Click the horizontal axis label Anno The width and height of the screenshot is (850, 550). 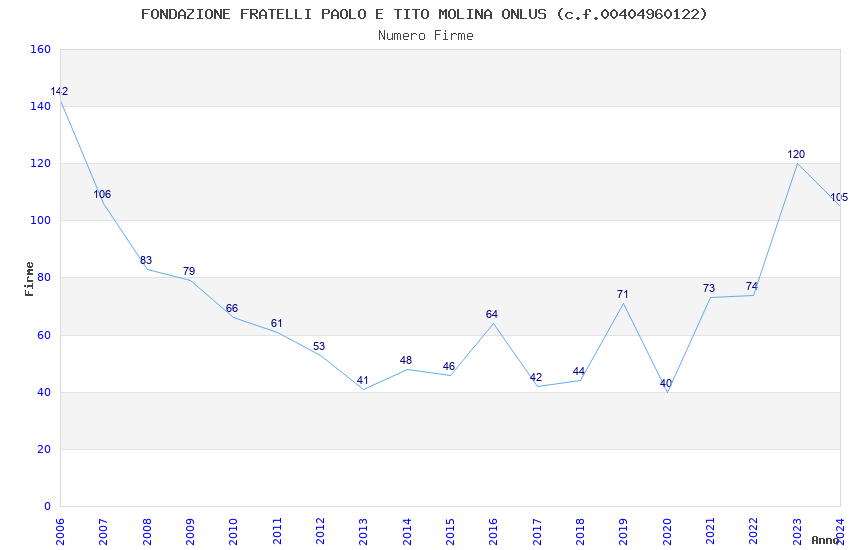(825, 540)
